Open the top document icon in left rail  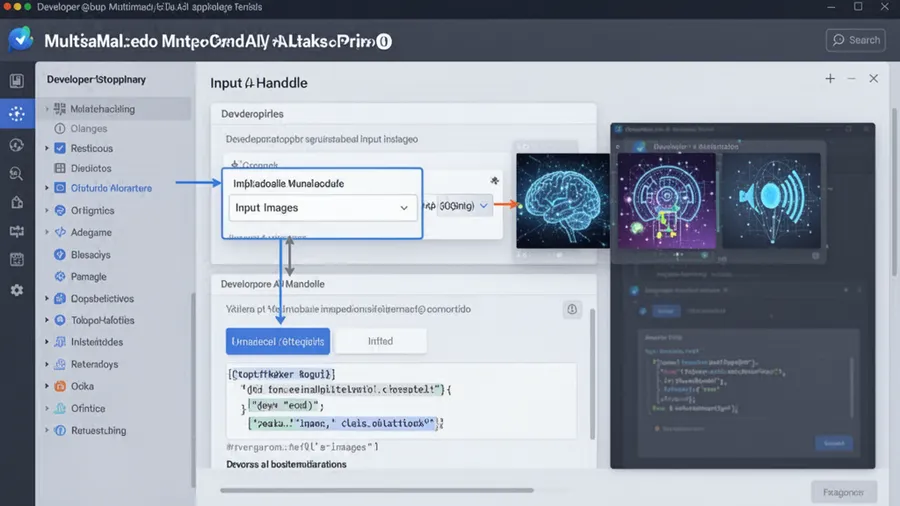click(x=17, y=81)
